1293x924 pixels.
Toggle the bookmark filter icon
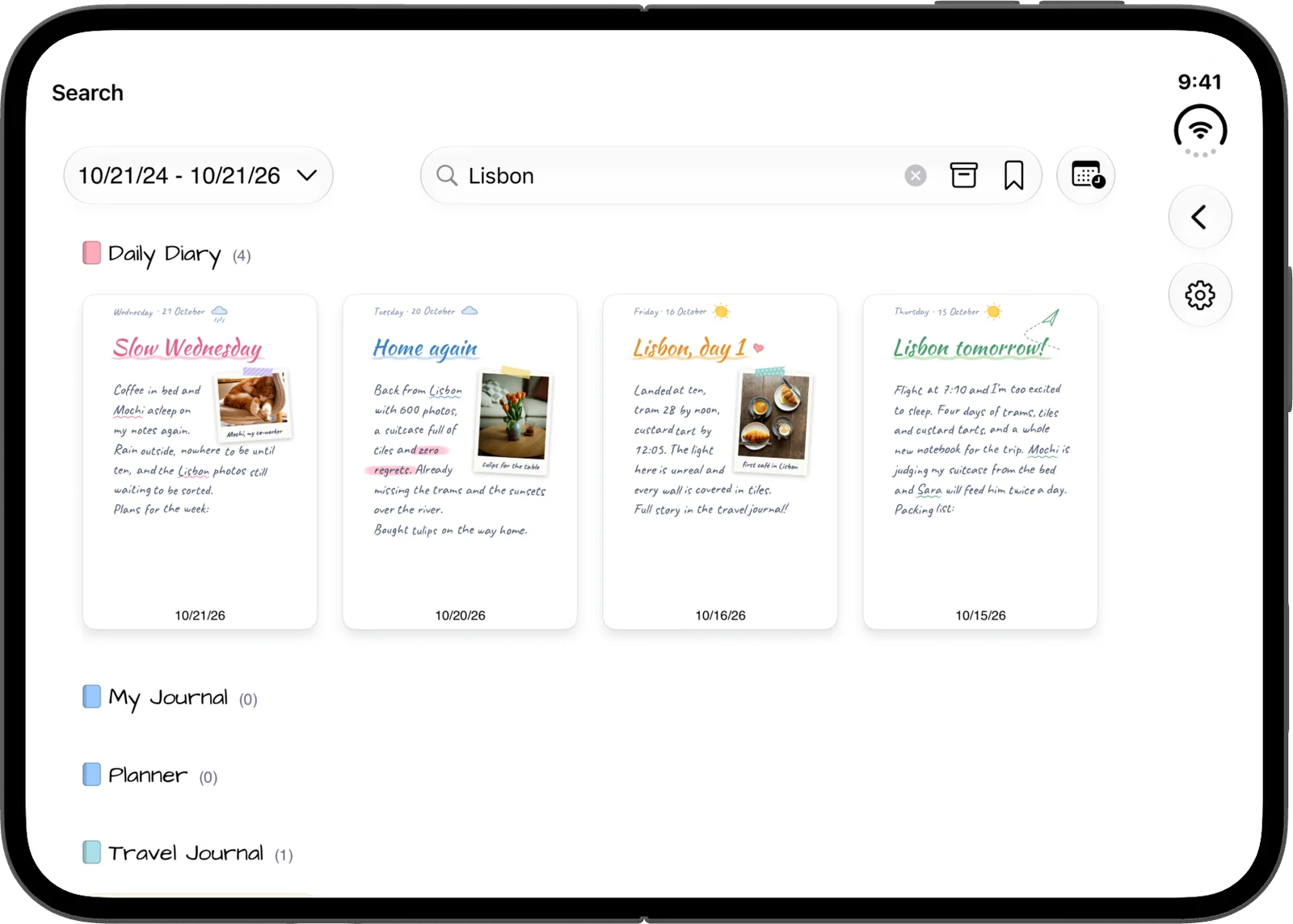point(1013,175)
